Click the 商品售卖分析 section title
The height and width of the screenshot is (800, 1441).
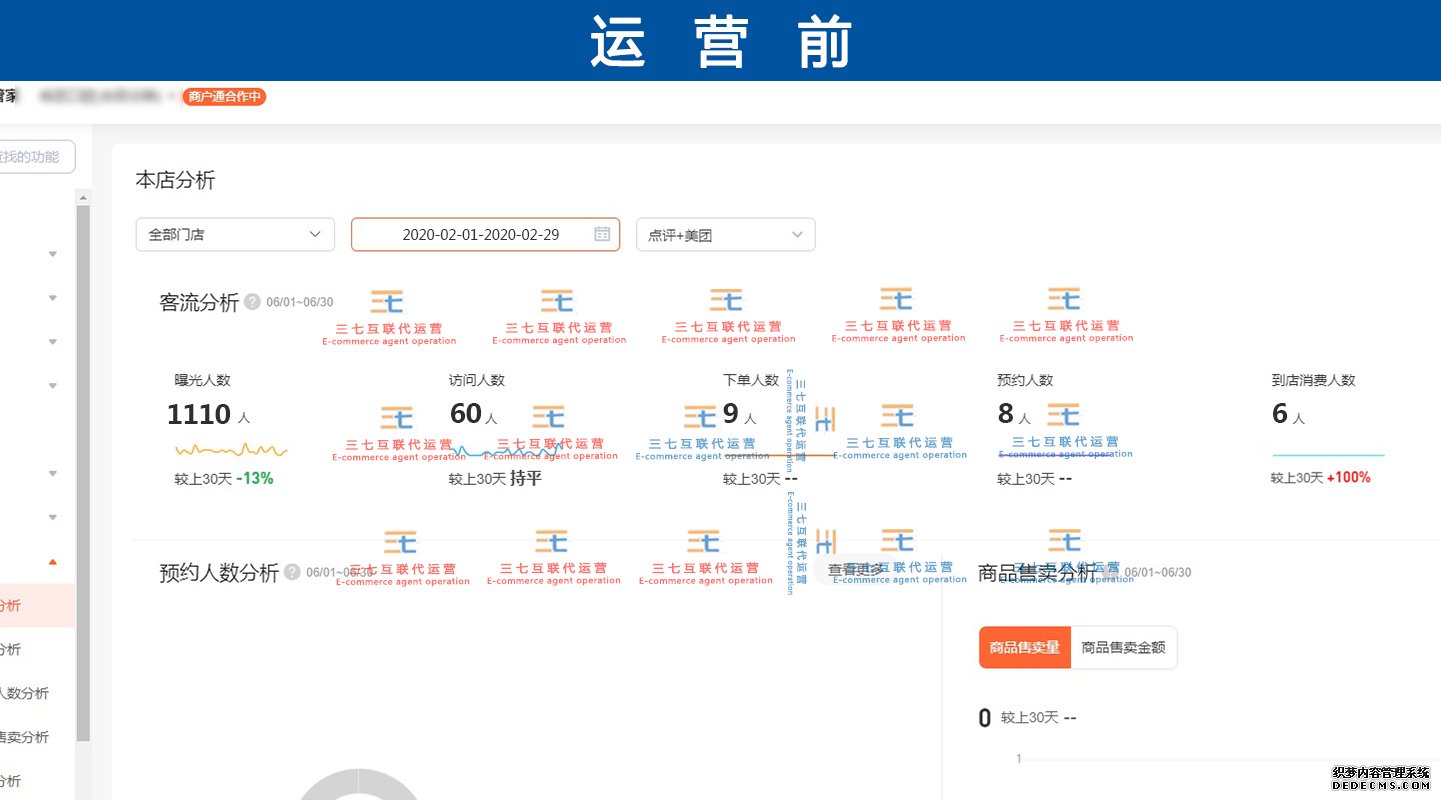coord(1037,572)
